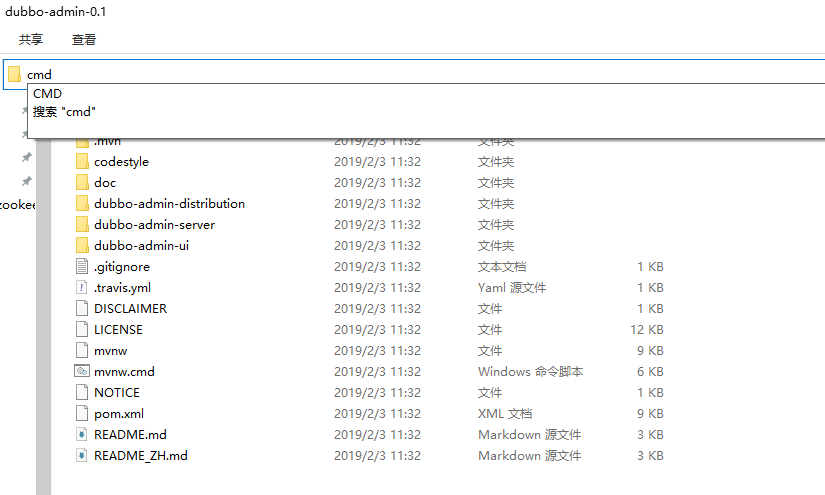Viewport: 825px width, 495px height.
Task: Choose the 搜索 "cmd" suggestion
Action: [64, 112]
